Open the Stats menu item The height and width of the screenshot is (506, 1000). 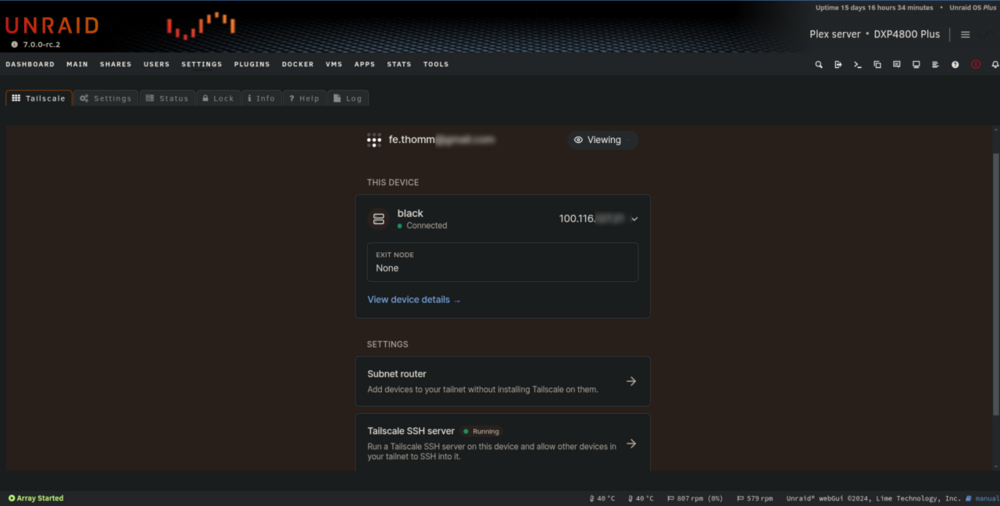click(x=399, y=64)
